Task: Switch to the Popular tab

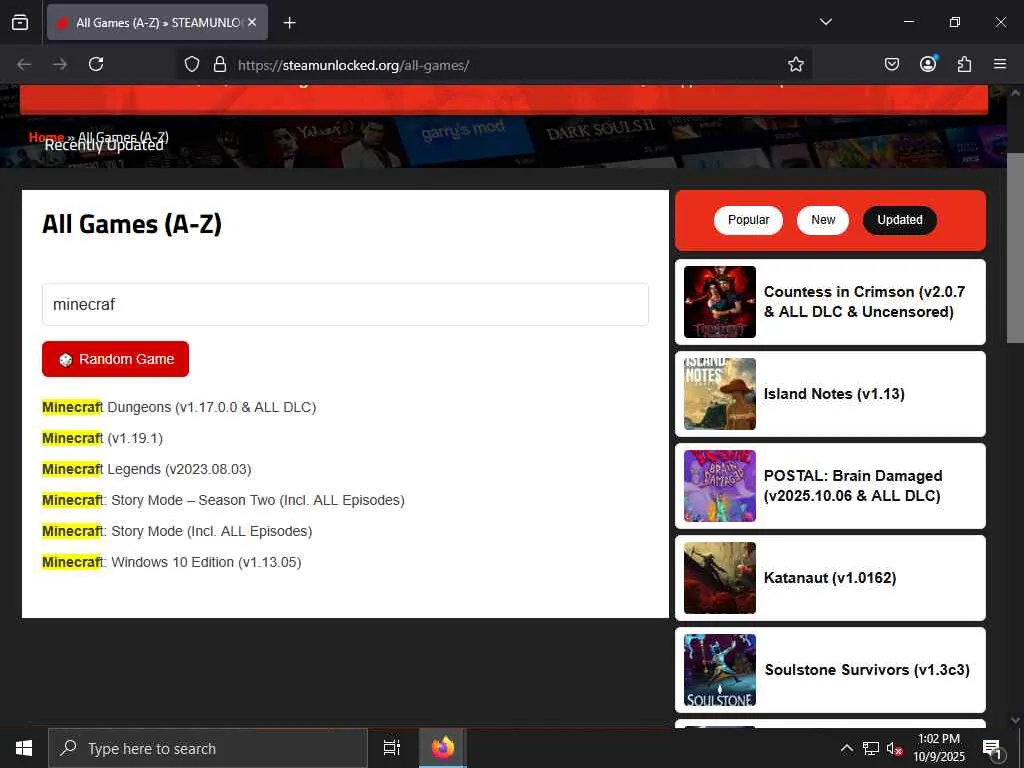Action: click(748, 220)
